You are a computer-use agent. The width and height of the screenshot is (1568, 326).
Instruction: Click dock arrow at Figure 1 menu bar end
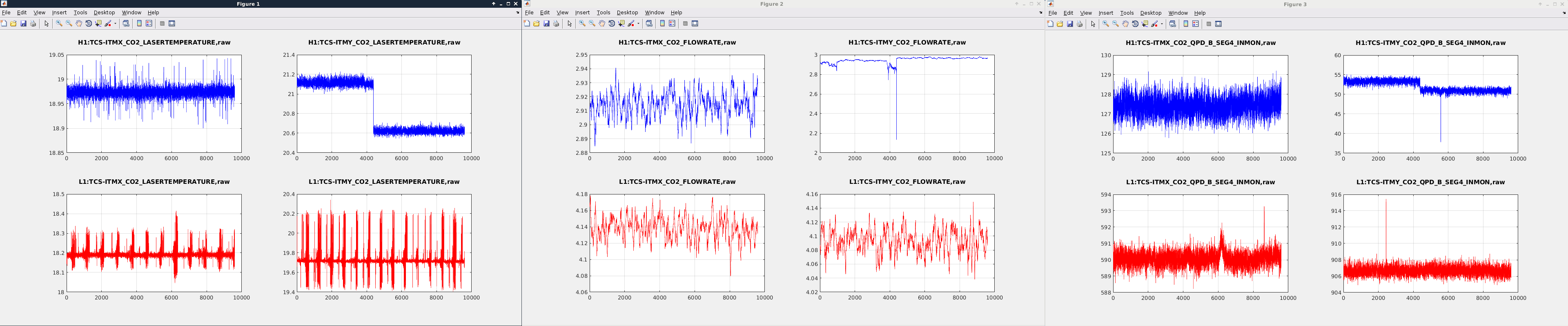click(x=517, y=13)
